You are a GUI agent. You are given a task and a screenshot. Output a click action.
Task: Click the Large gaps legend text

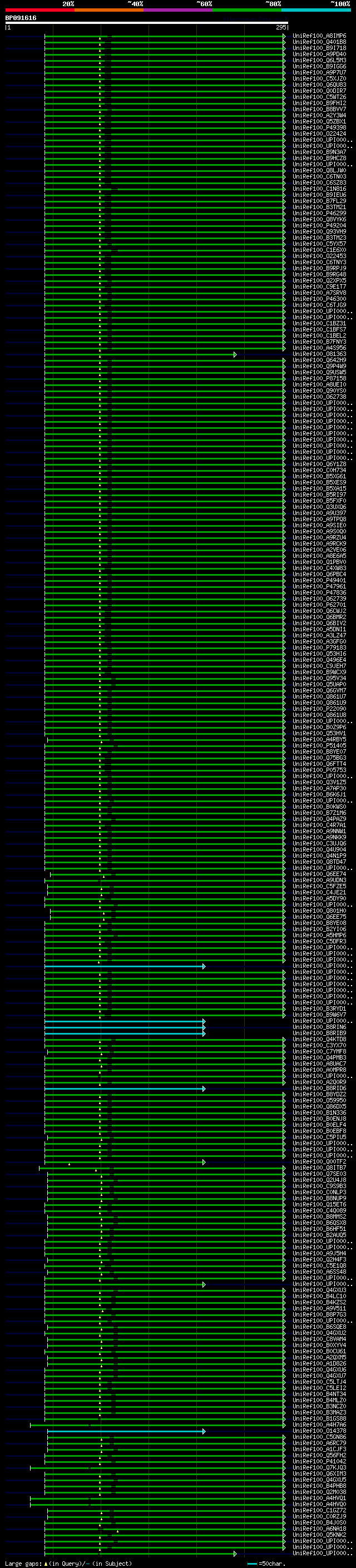click(x=68, y=1564)
